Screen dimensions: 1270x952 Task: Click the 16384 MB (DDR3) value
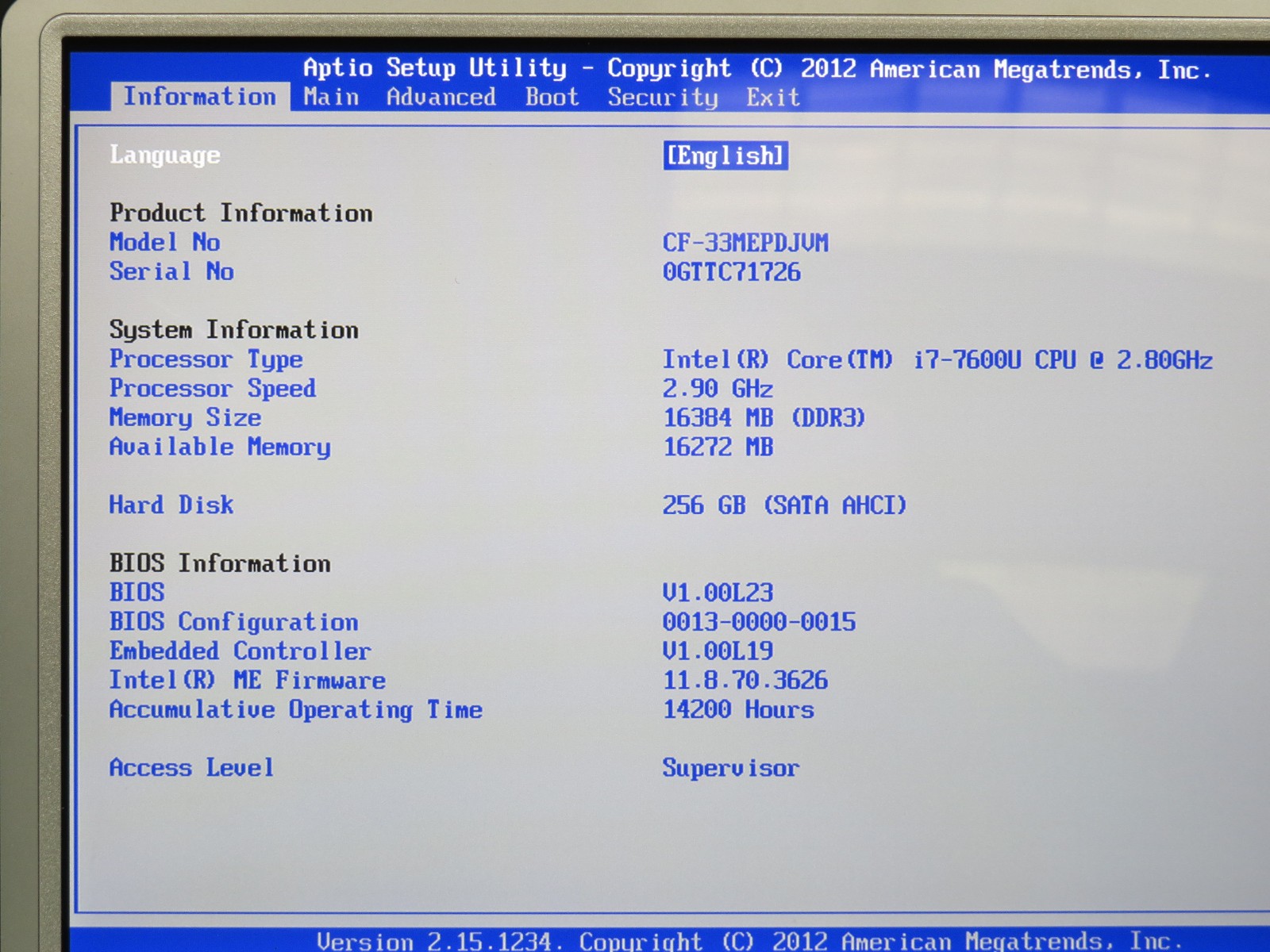point(764,418)
